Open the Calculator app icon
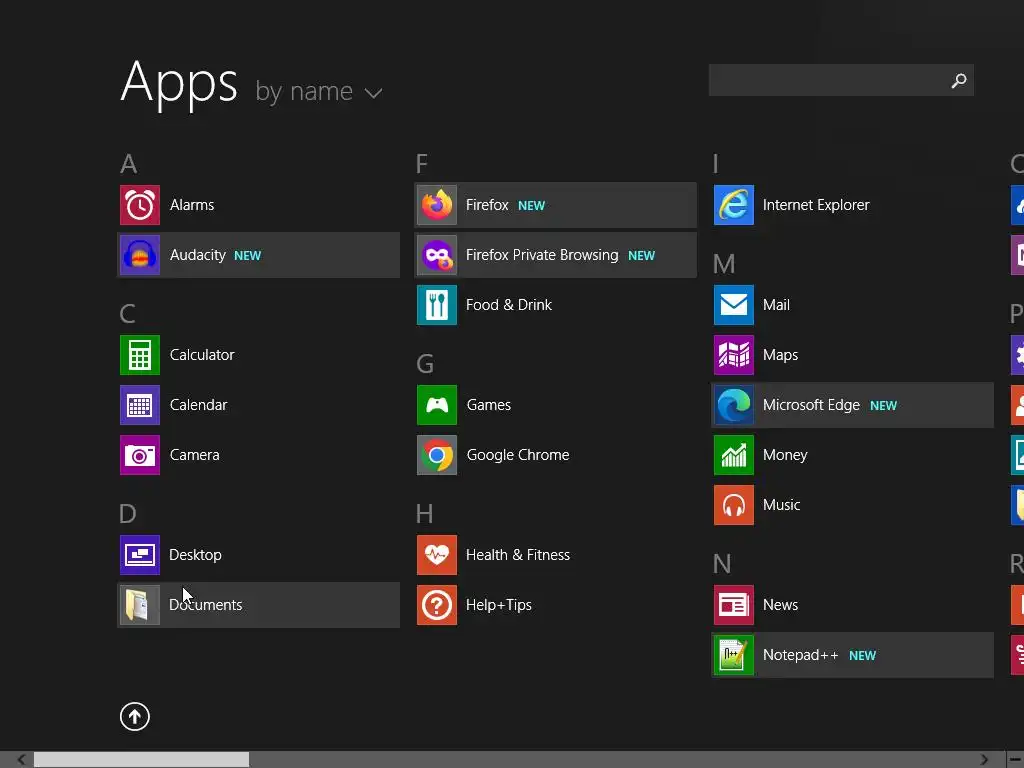The width and height of the screenshot is (1024, 768). tap(140, 355)
